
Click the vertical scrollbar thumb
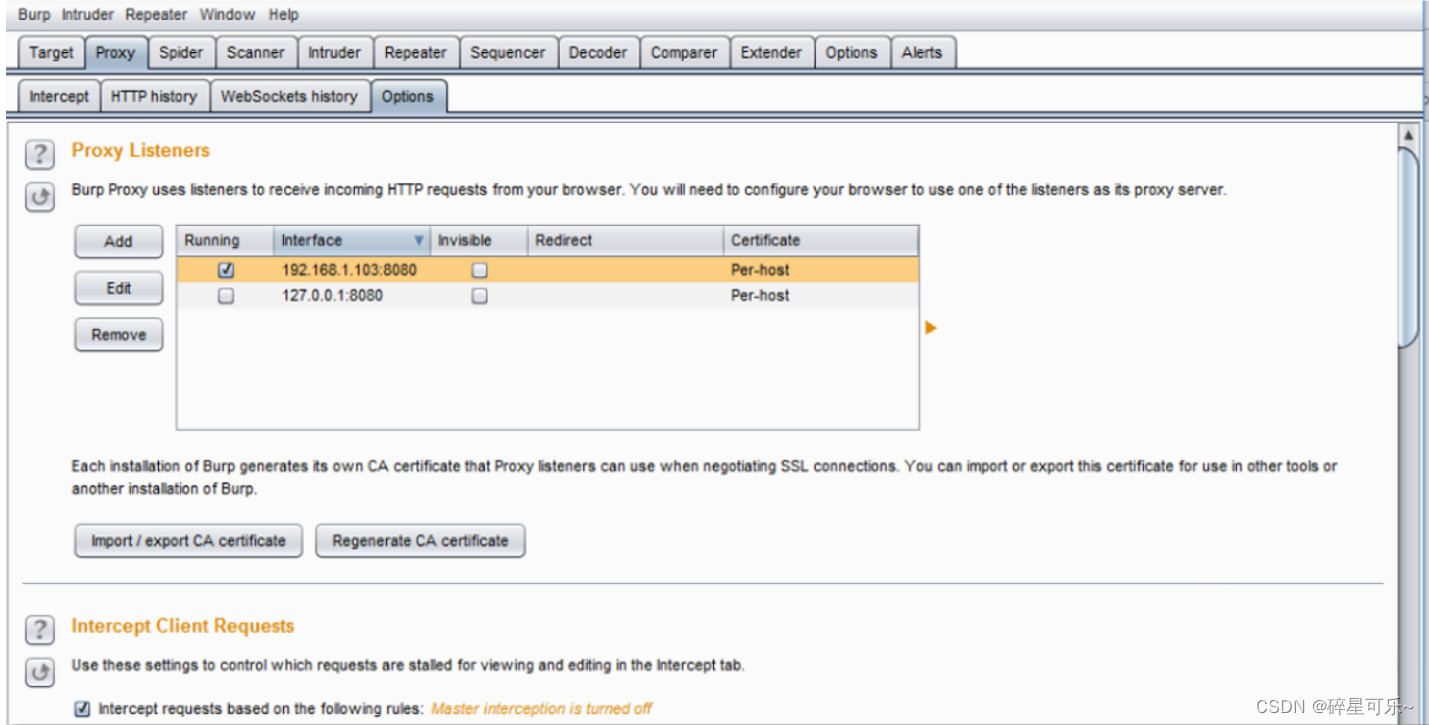[x=1408, y=247]
